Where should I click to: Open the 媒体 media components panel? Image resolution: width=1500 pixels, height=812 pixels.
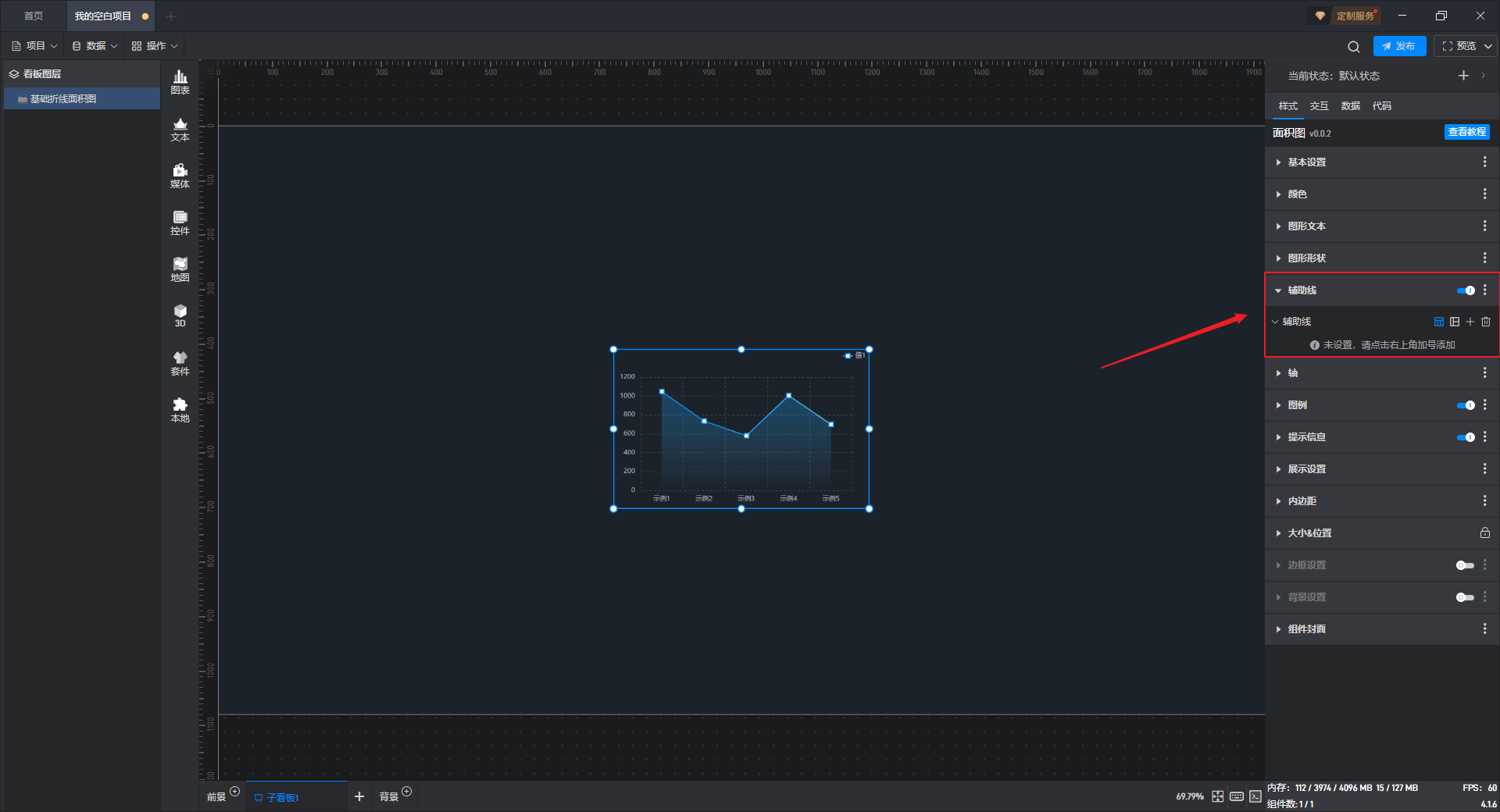pyautogui.click(x=180, y=176)
